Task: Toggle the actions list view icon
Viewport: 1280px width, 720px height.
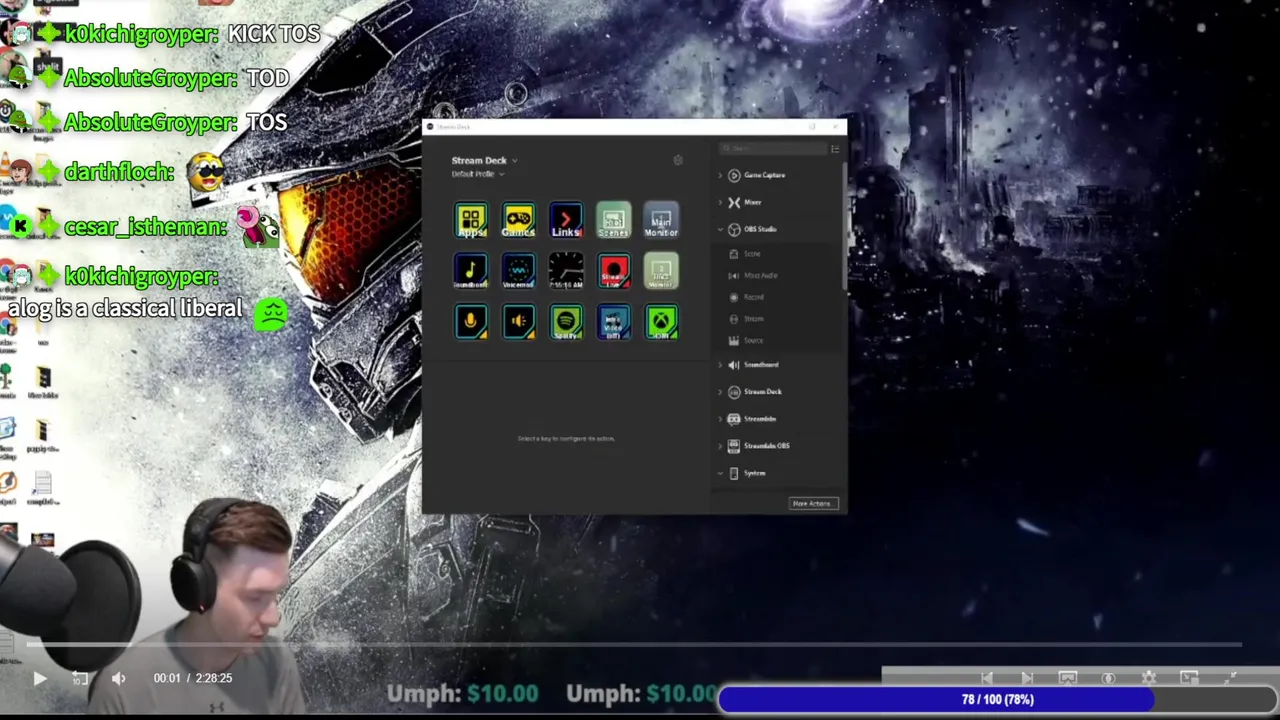Action: [x=835, y=149]
